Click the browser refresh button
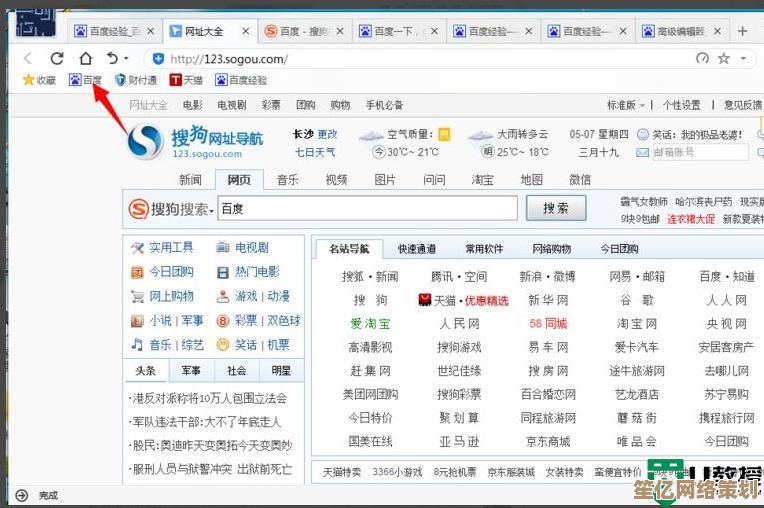This screenshot has width=764, height=508. [57, 59]
